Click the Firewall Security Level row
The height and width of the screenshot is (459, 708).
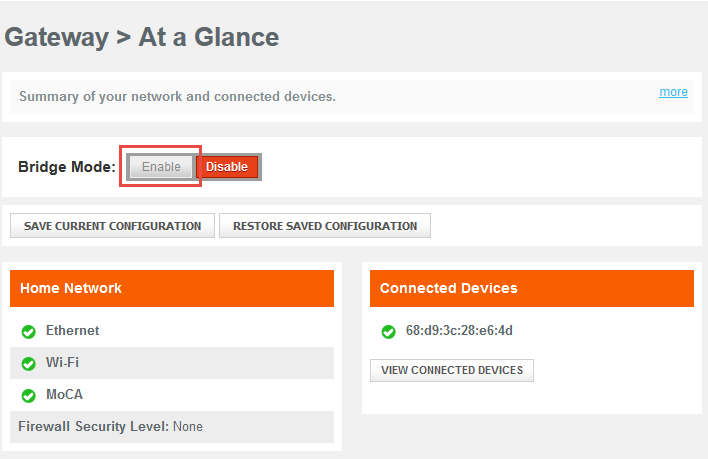point(110,427)
